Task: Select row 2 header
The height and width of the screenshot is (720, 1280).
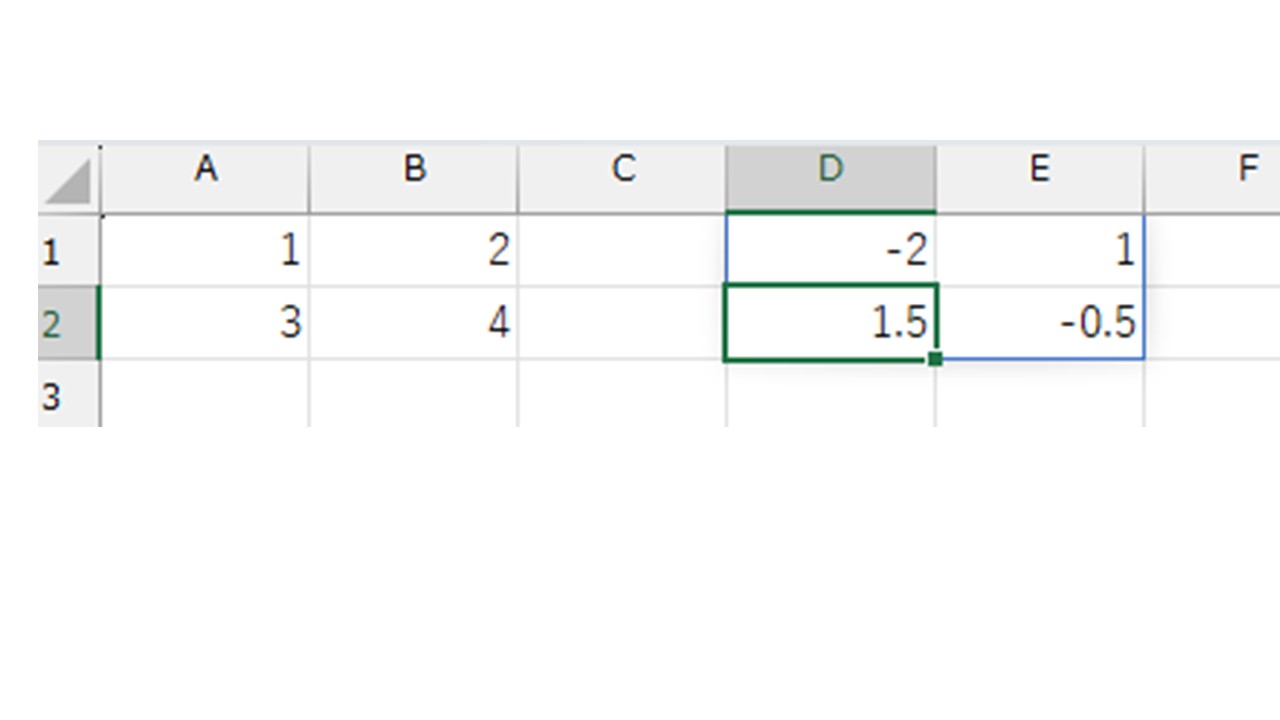Action: click(x=69, y=323)
